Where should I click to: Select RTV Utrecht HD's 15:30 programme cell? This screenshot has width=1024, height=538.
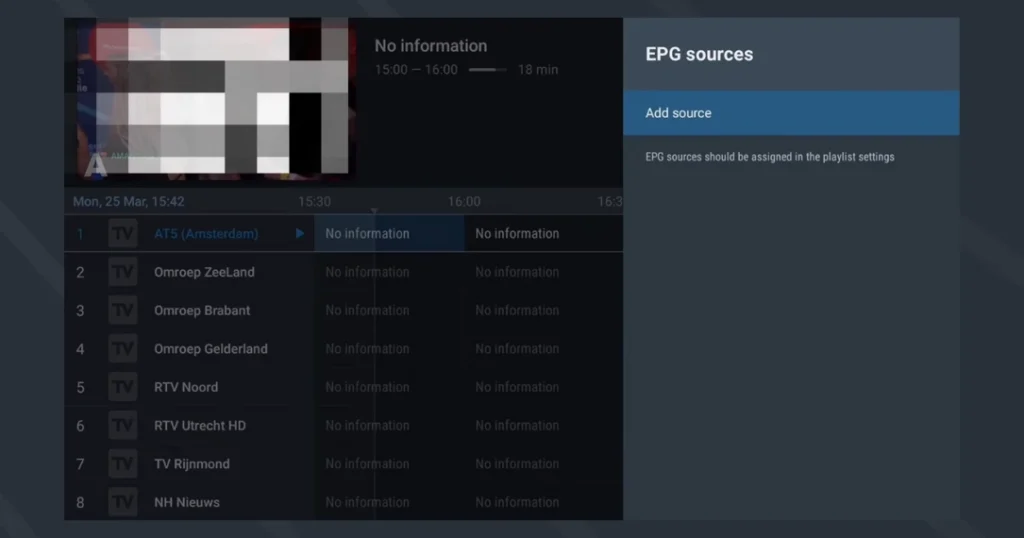(x=389, y=426)
